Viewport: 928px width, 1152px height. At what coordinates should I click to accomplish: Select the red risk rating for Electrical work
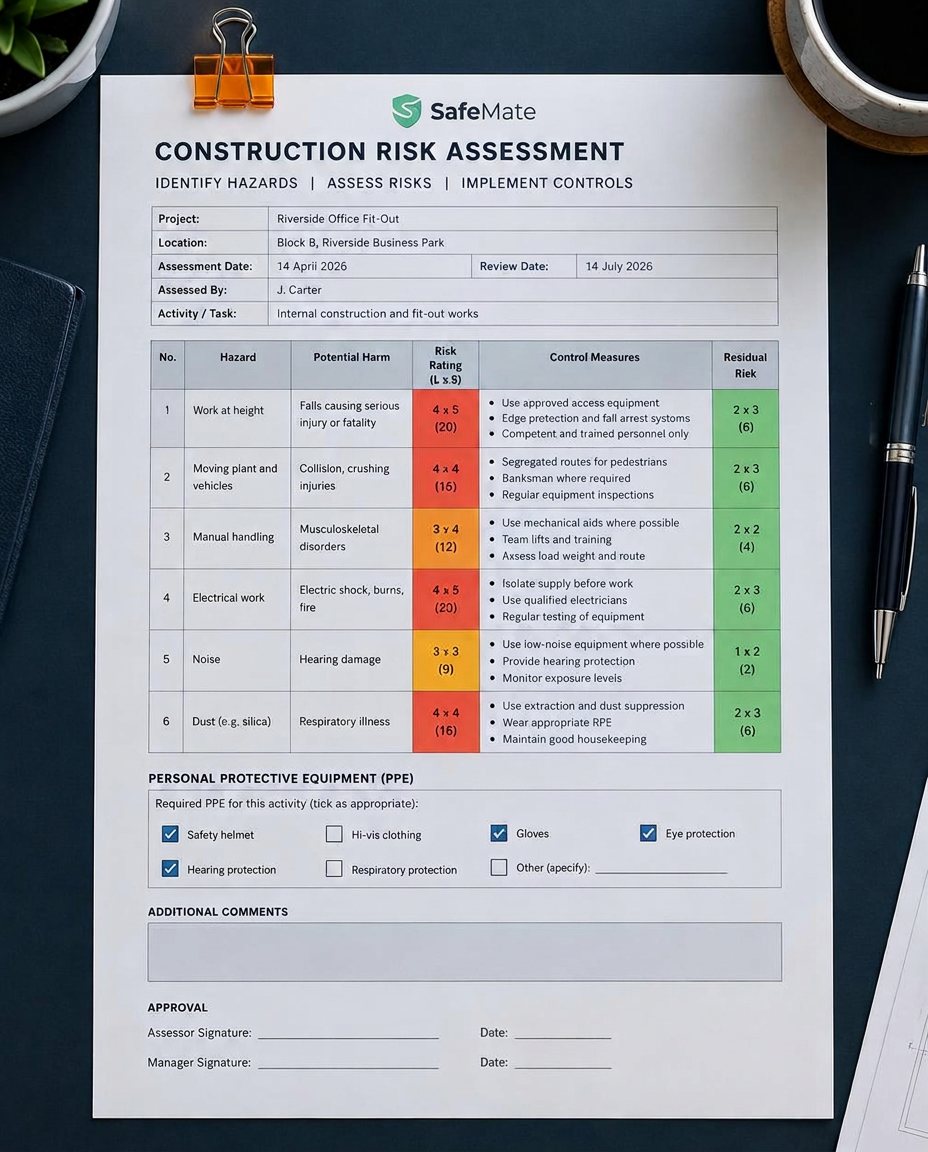445,599
